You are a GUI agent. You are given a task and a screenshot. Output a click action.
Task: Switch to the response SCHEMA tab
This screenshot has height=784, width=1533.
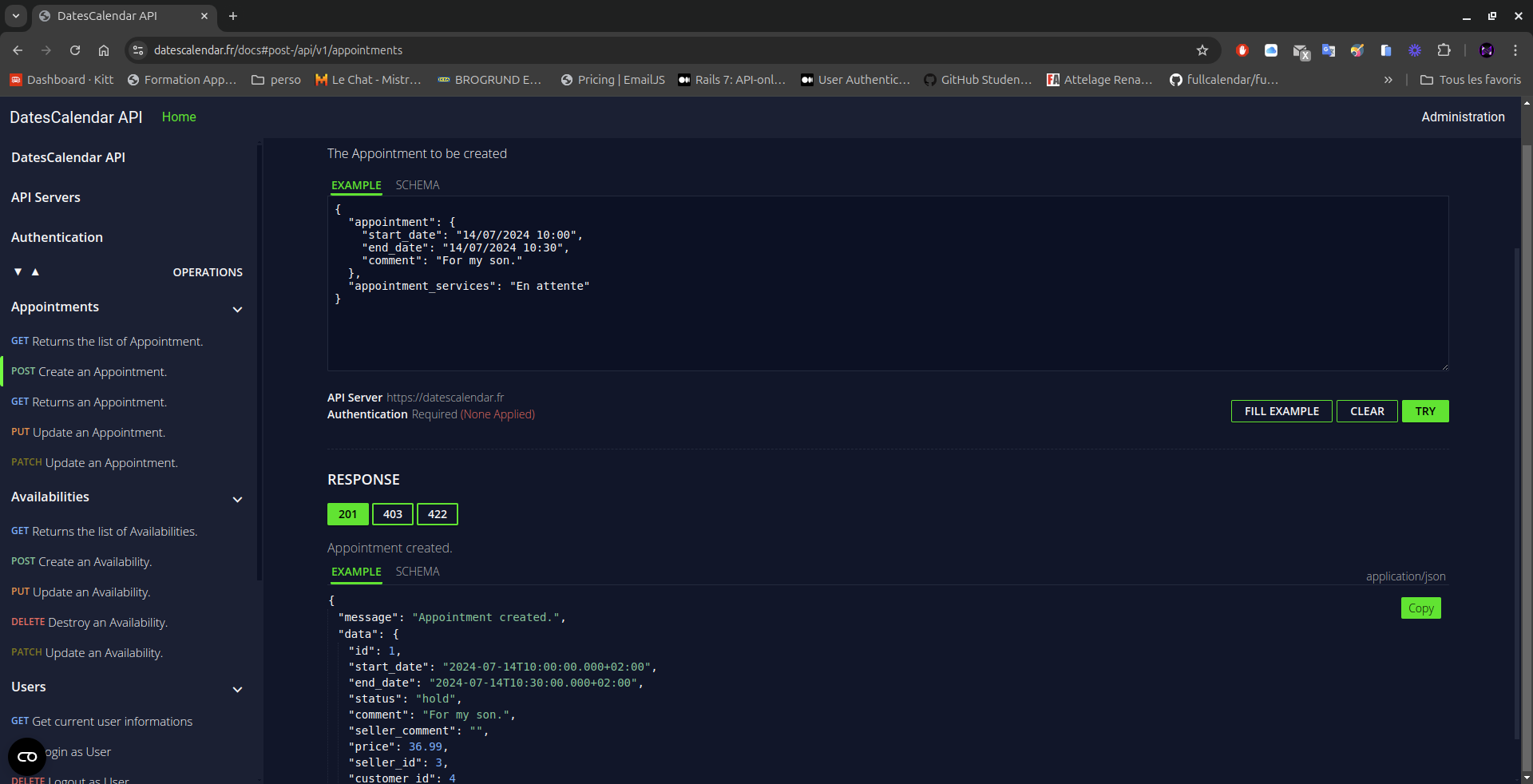[417, 572]
